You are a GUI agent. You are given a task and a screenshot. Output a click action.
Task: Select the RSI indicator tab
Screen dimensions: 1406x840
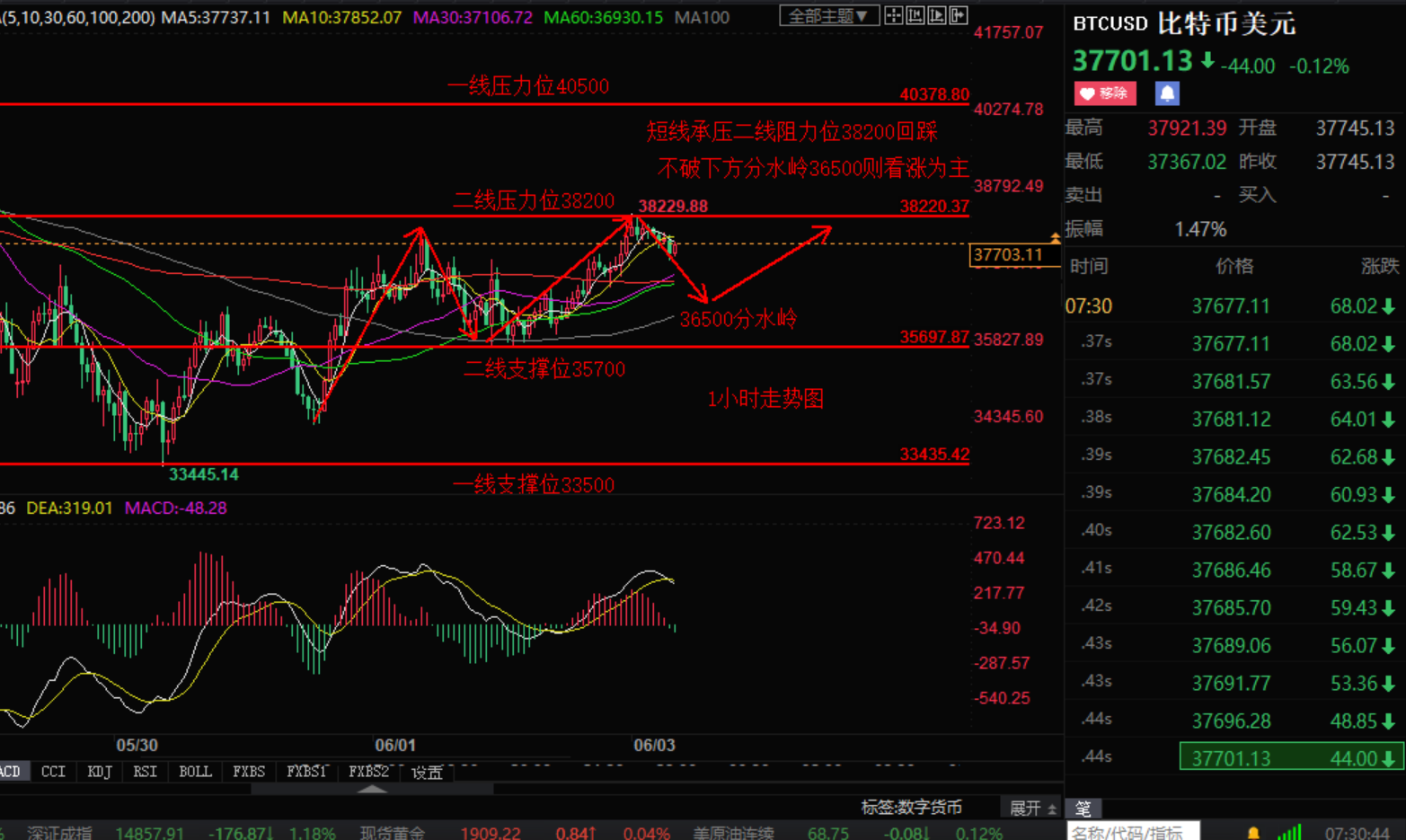(145, 772)
